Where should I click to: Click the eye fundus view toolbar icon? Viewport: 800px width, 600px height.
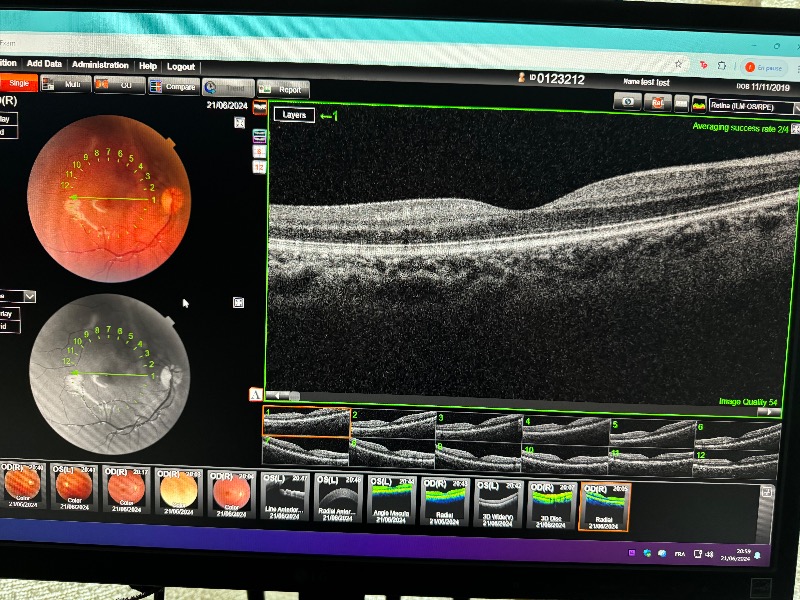(628, 102)
